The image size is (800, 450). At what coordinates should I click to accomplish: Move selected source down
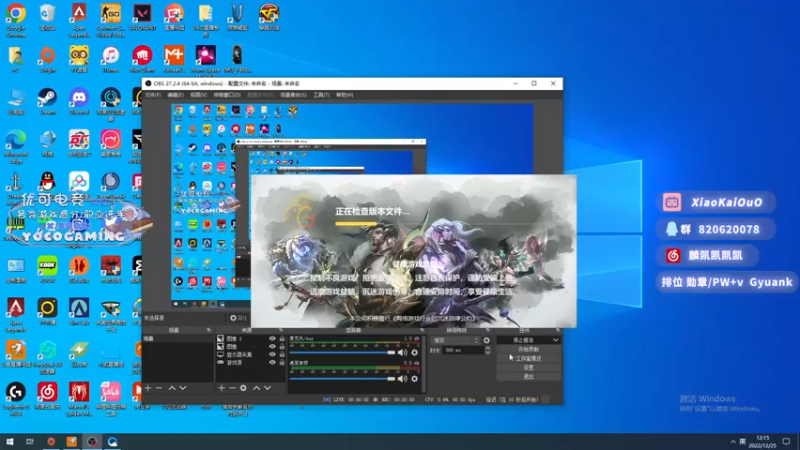267,388
